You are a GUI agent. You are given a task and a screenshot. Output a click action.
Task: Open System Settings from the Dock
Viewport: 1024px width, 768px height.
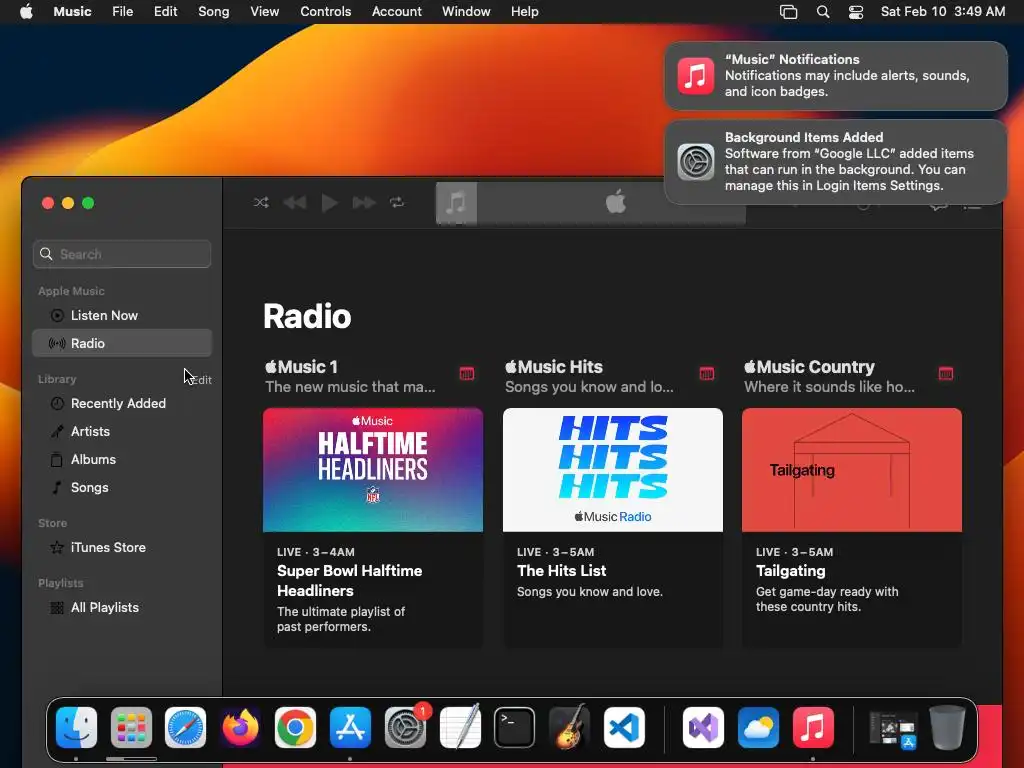[405, 728]
